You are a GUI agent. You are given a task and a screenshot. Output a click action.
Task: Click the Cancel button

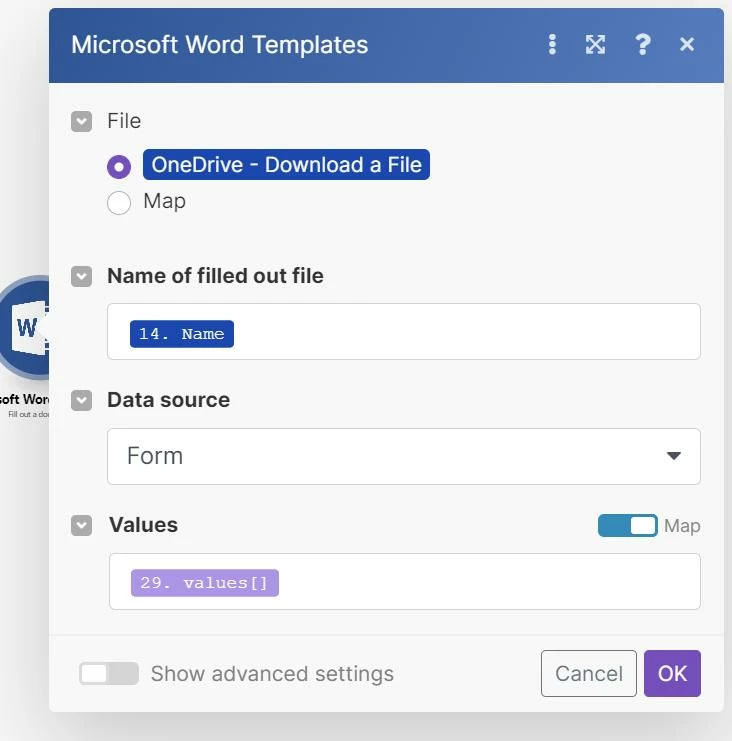pyautogui.click(x=589, y=673)
